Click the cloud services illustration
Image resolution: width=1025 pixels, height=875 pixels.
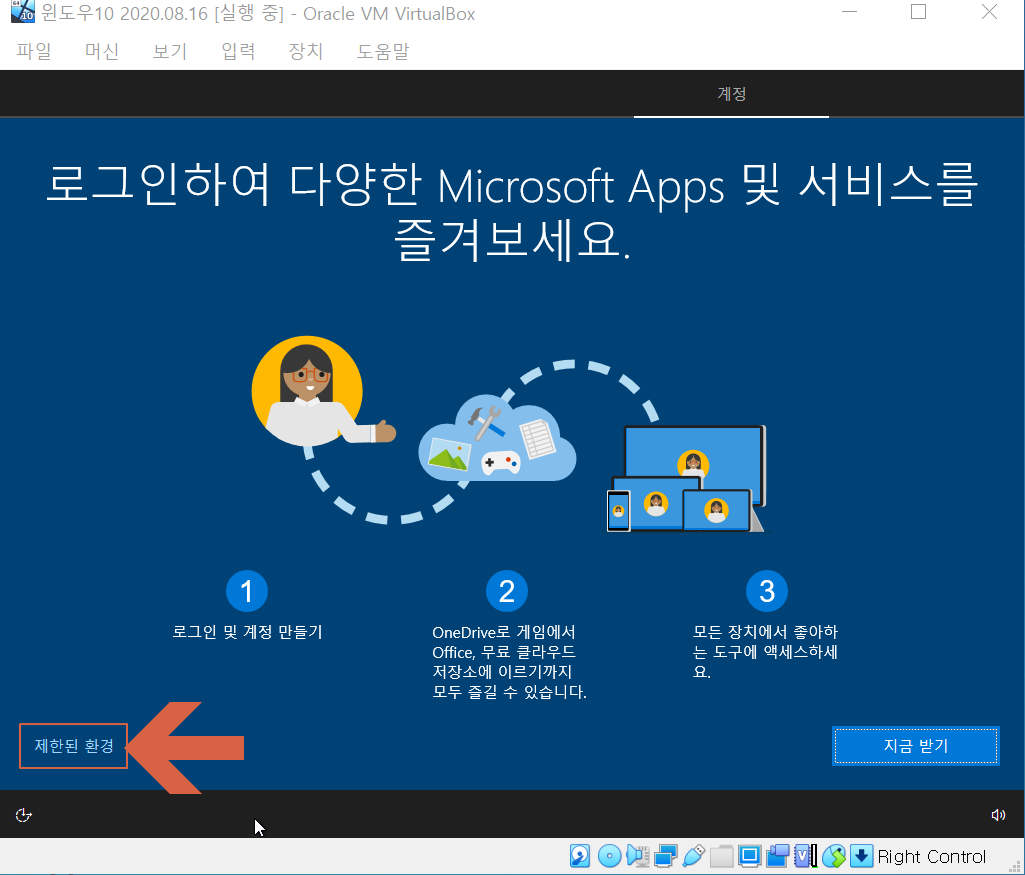pyautogui.click(x=497, y=439)
